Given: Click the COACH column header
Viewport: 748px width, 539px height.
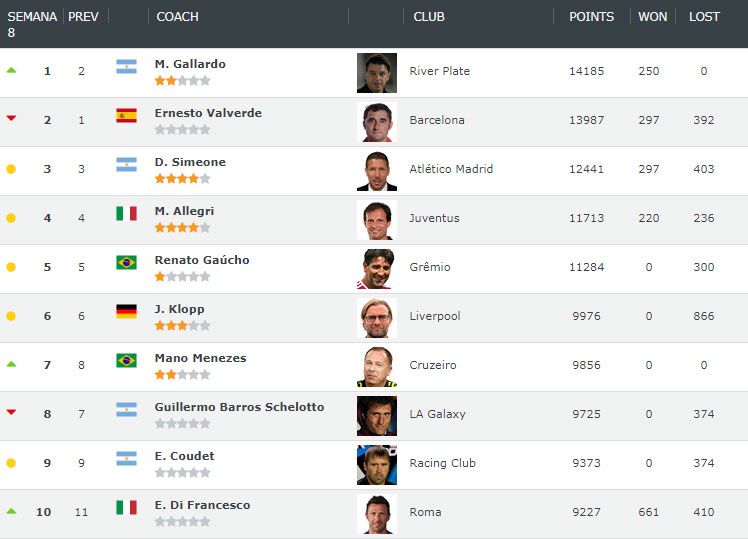Looking at the screenshot, I should click(178, 17).
